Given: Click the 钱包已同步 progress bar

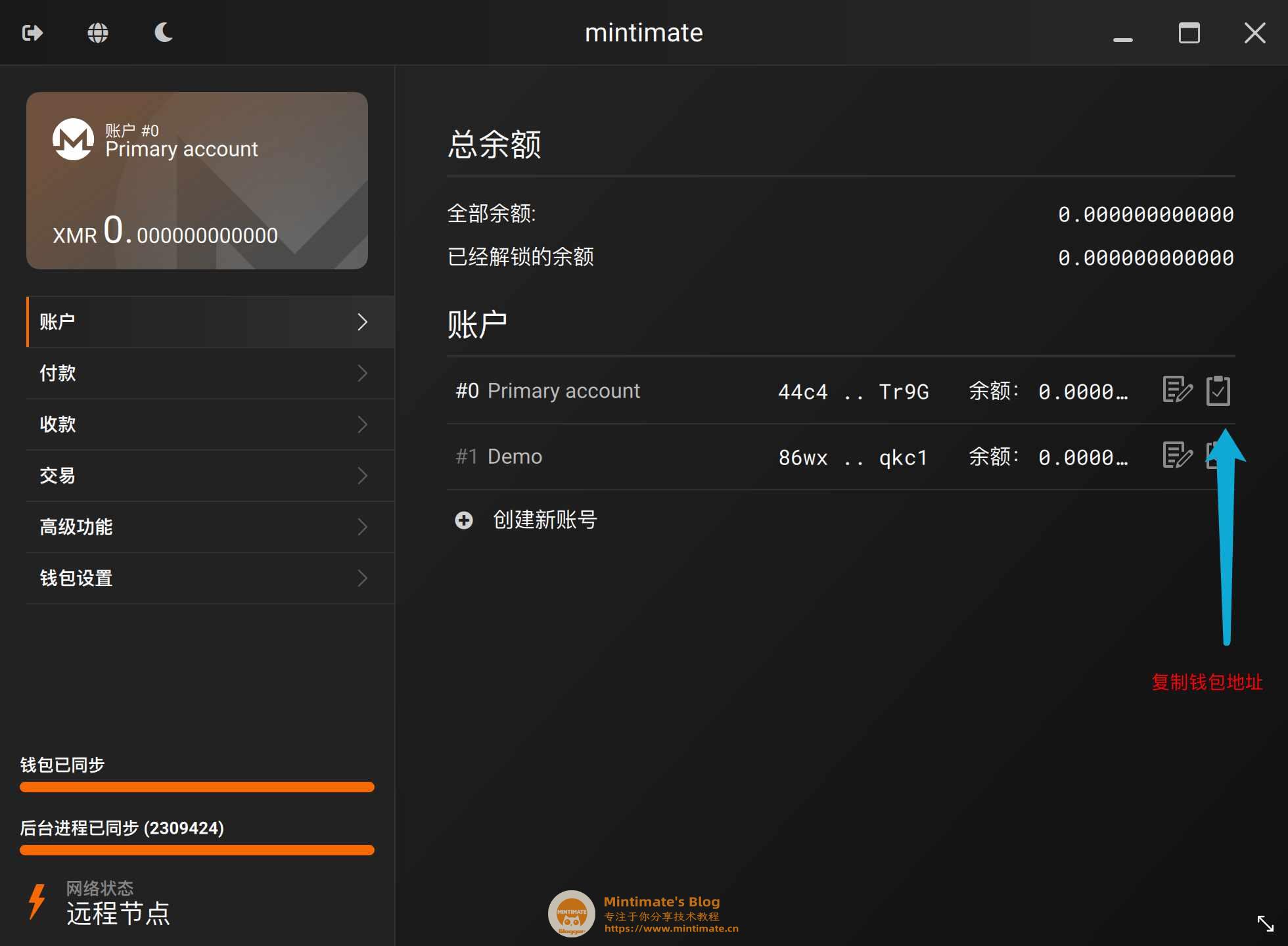Looking at the screenshot, I should (x=197, y=787).
